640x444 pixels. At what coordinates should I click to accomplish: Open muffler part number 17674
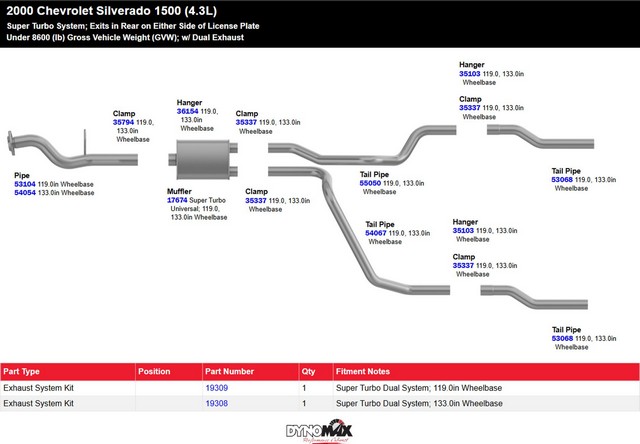178,199
